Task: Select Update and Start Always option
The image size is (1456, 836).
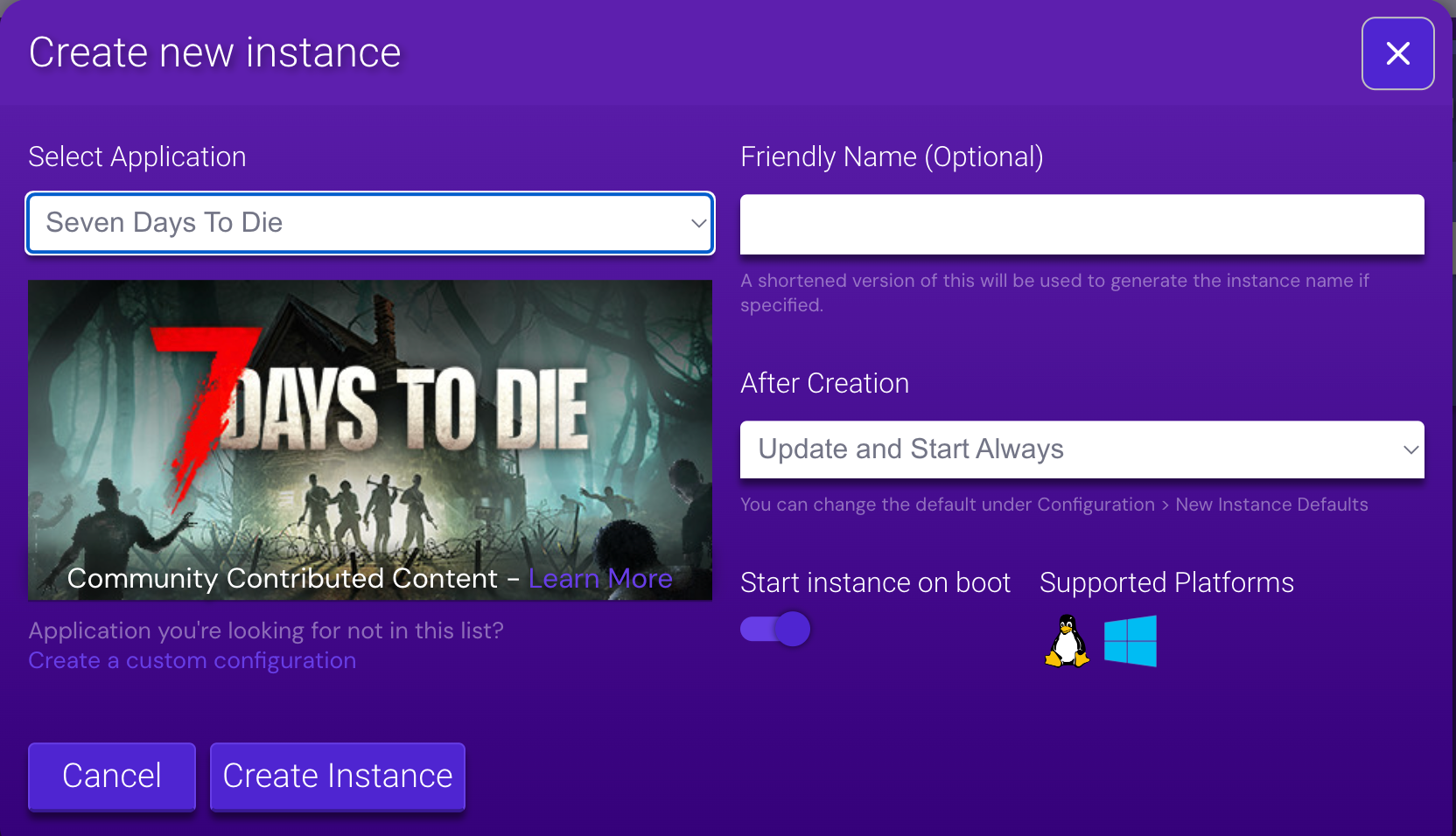Action: point(1081,449)
